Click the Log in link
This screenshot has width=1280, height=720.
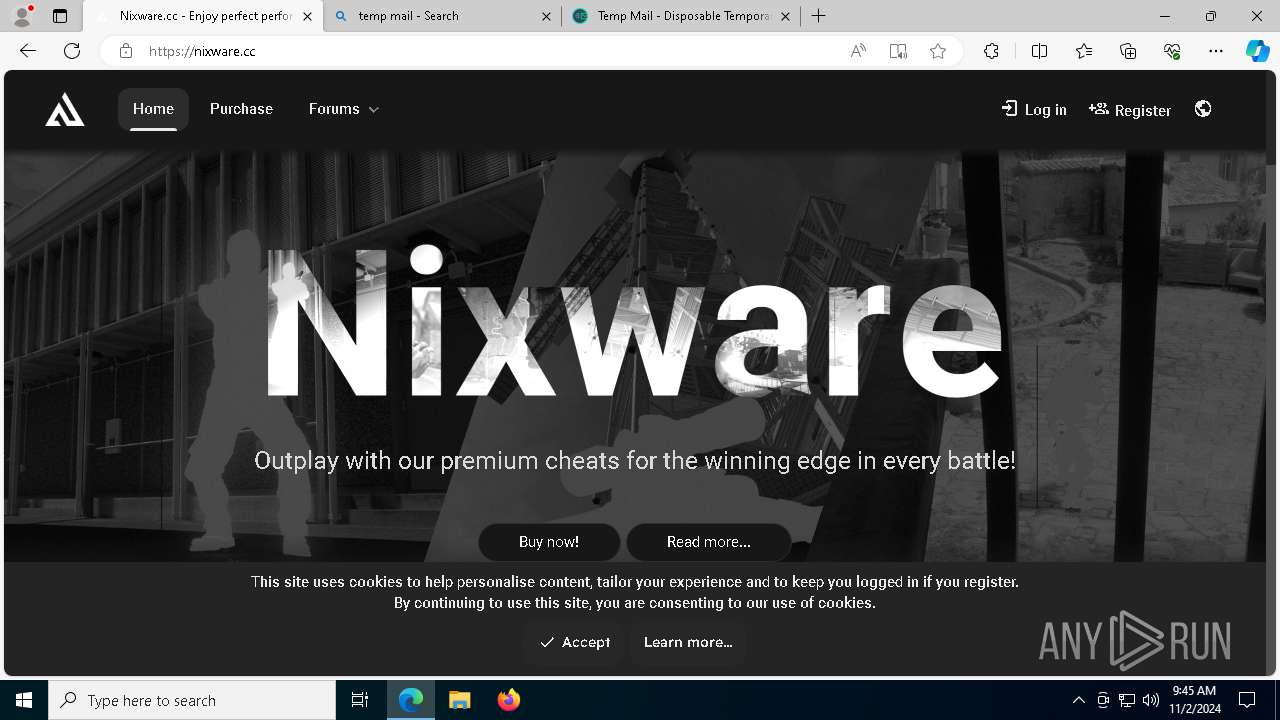coord(1034,109)
